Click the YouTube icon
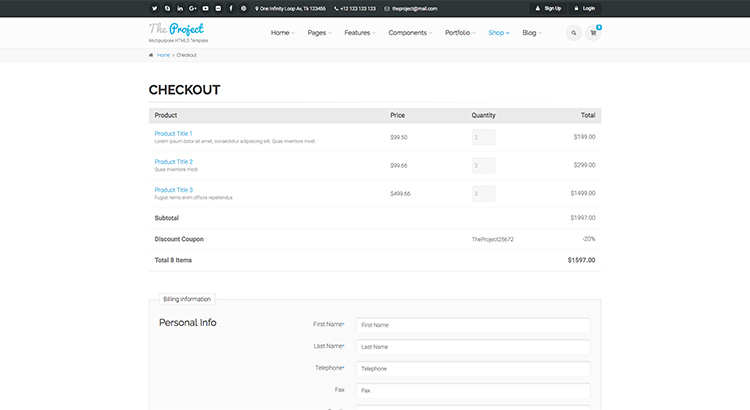 coord(206,8)
